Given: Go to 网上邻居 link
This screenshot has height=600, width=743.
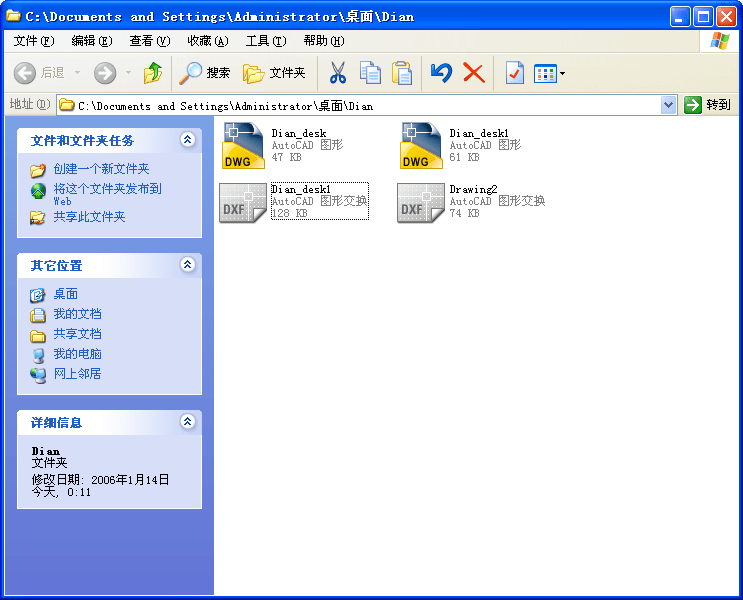Looking at the screenshot, I should 77,373.
